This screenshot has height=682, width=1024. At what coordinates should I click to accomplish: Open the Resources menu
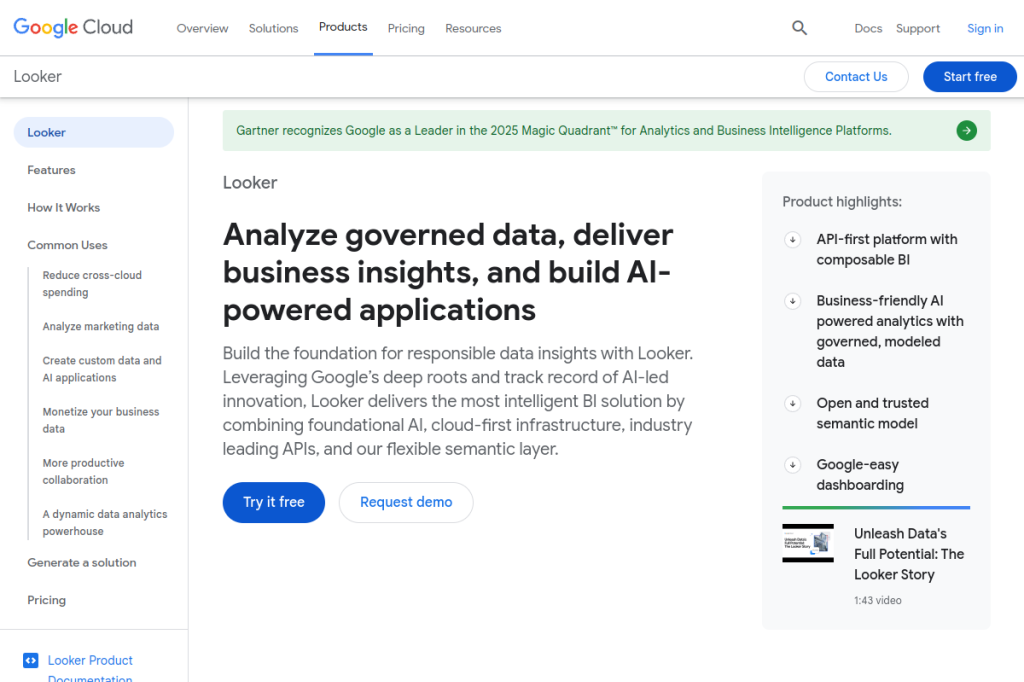coord(473,29)
